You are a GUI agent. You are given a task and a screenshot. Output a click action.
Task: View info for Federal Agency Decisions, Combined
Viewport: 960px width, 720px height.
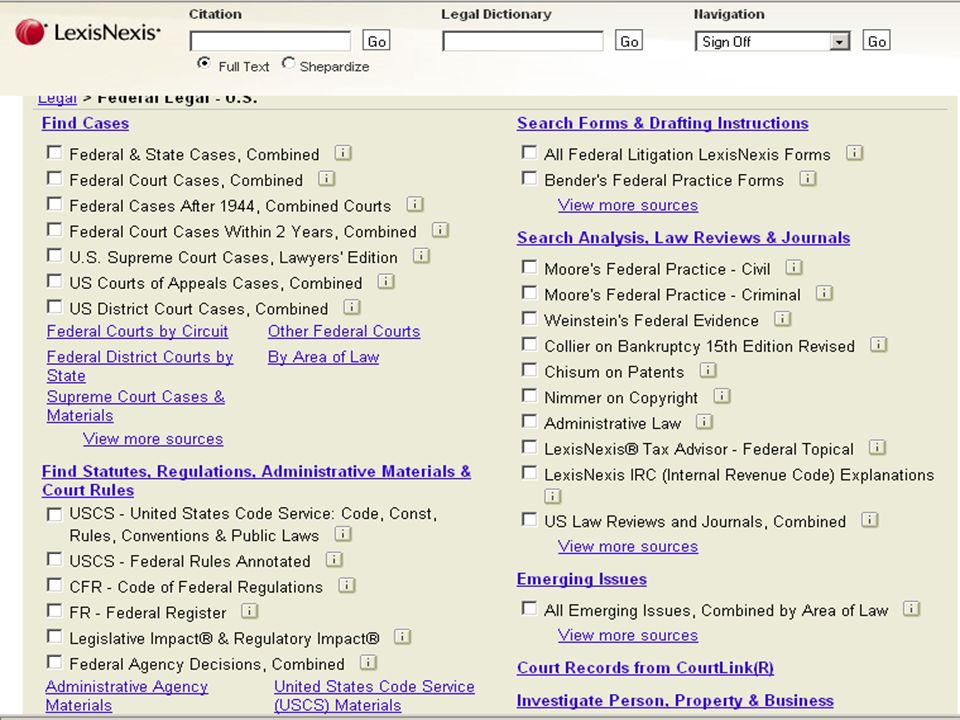click(x=368, y=662)
